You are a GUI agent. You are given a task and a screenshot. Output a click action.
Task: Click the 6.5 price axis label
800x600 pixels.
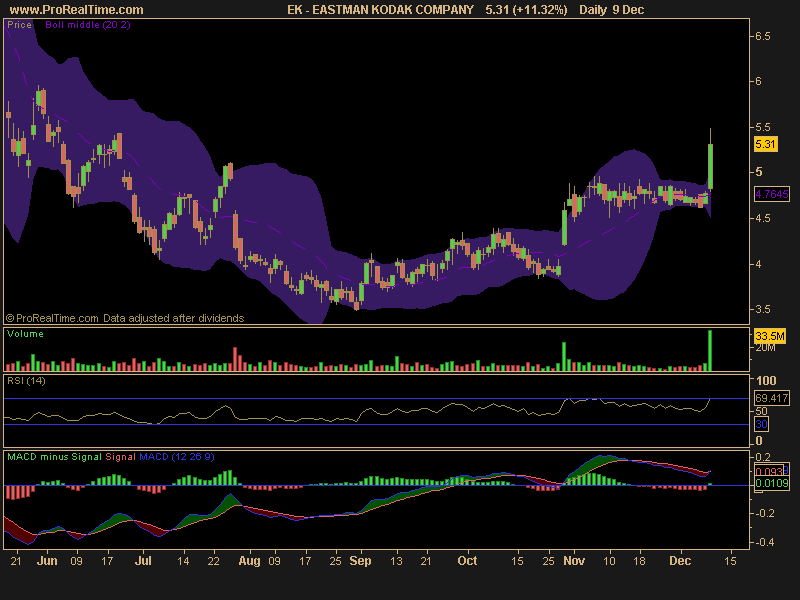(763, 36)
